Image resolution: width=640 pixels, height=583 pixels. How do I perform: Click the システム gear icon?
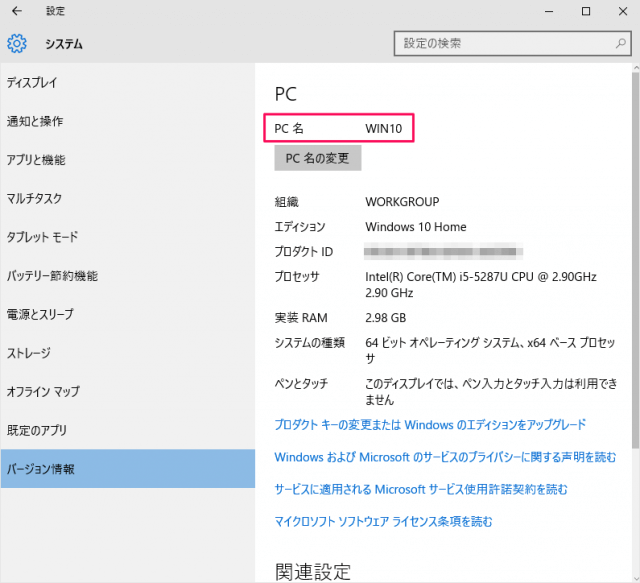(17, 43)
